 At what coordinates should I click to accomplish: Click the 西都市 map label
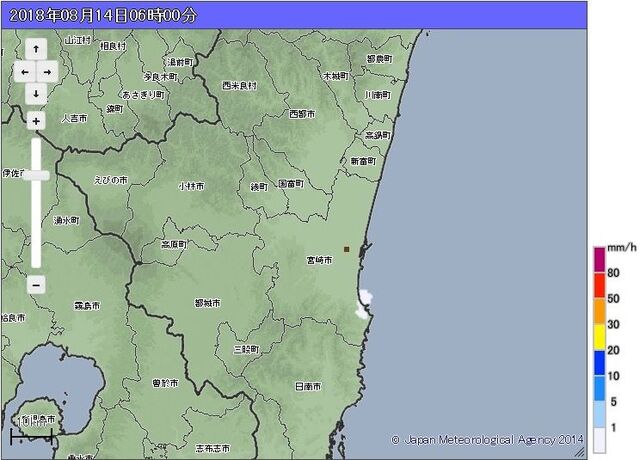(x=302, y=114)
